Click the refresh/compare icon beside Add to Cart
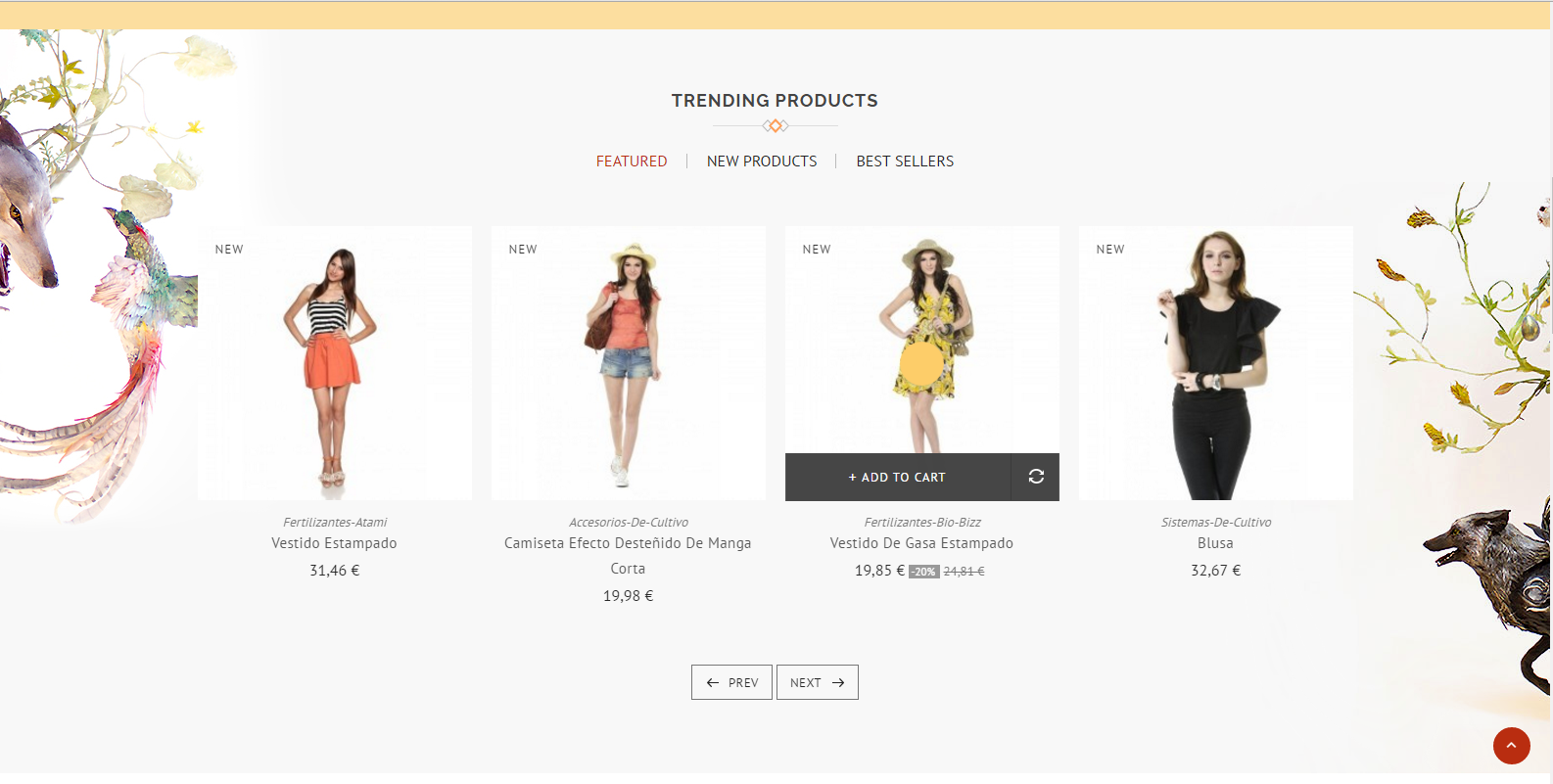Image resolution: width=1553 pixels, height=784 pixels. [1035, 477]
